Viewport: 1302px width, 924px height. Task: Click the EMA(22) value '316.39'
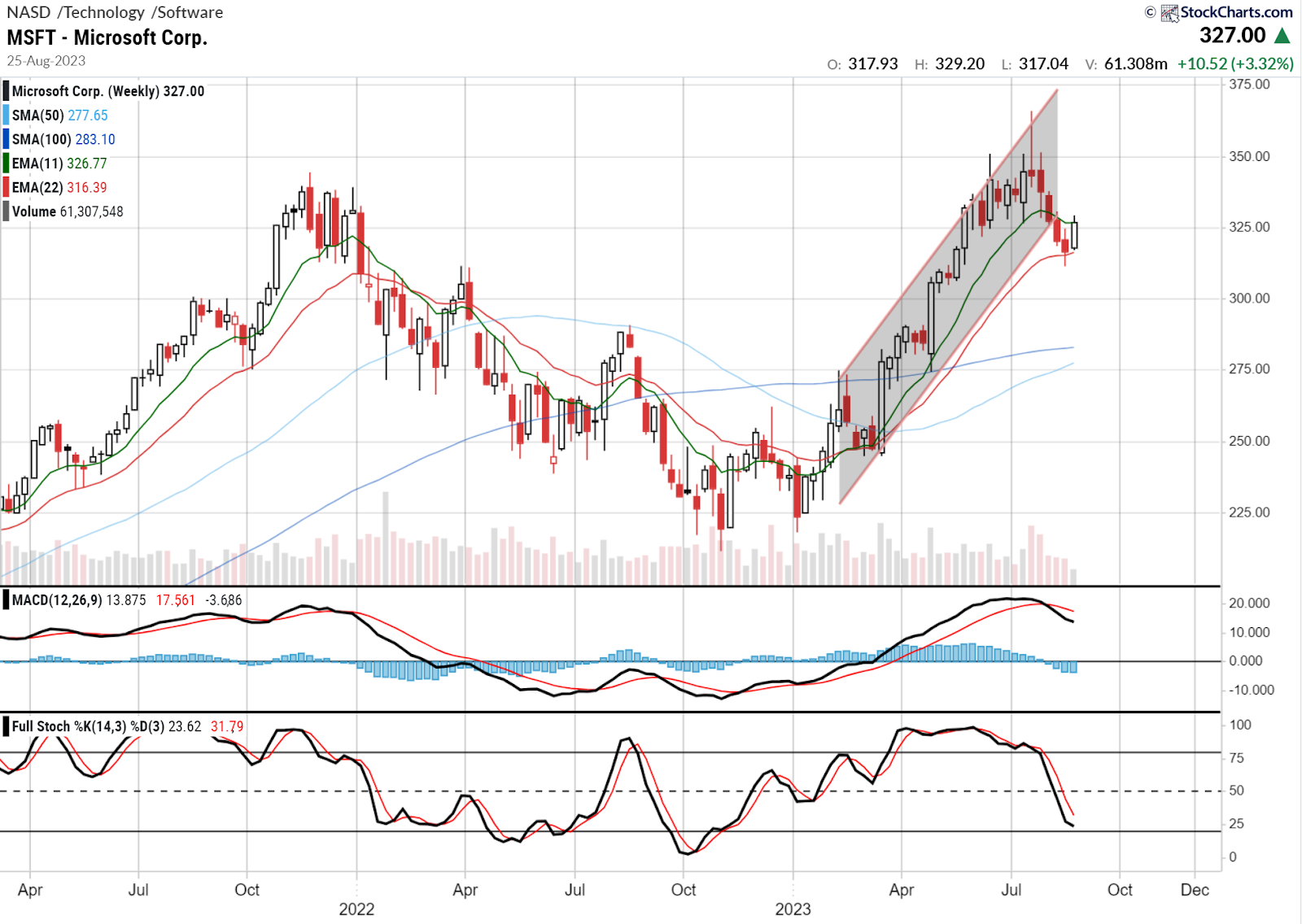(87, 187)
